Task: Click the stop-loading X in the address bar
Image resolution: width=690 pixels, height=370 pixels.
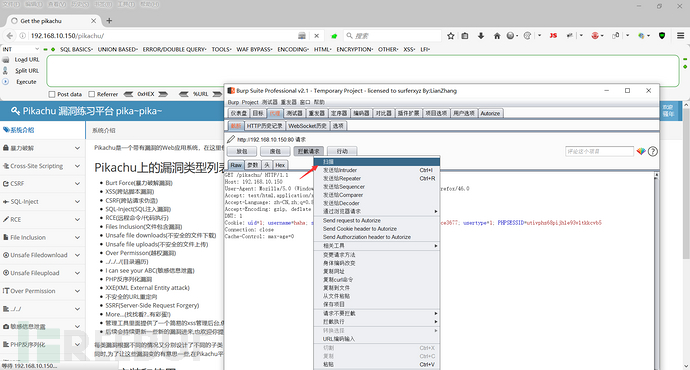Action: (316, 36)
